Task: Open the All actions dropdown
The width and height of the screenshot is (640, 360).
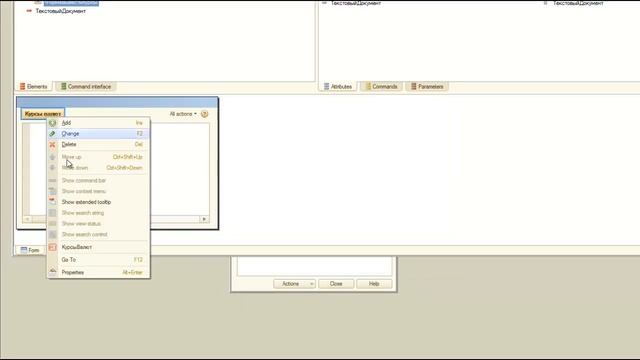Action: [x=183, y=114]
